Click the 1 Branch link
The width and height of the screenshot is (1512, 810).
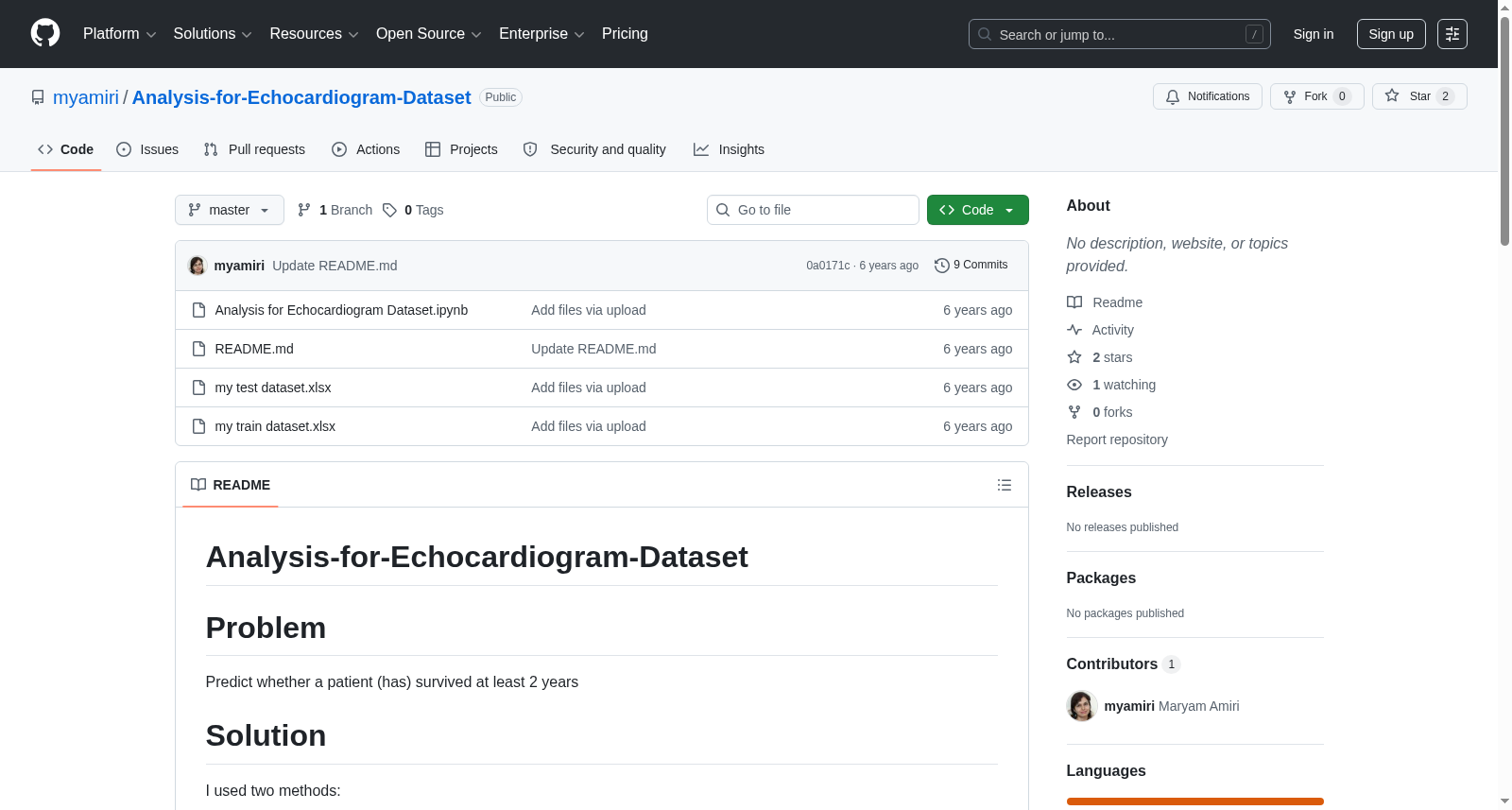pos(335,210)
